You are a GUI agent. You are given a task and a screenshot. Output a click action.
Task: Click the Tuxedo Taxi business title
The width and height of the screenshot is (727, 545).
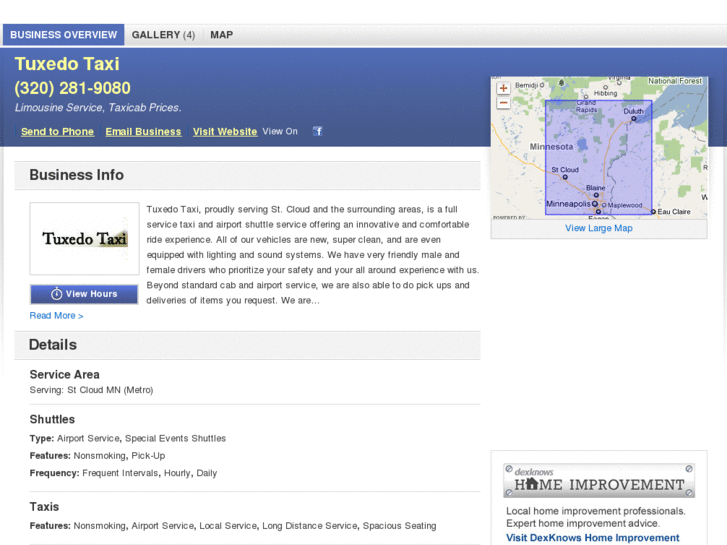[67, 64]
